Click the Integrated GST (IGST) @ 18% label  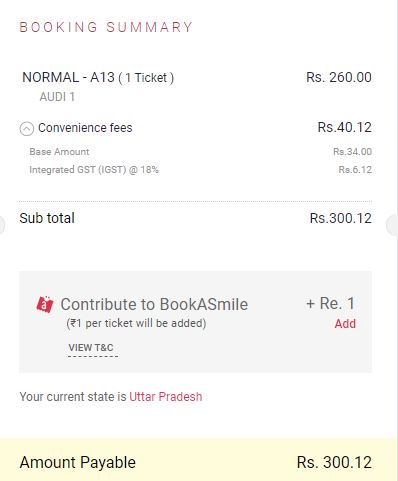pos(94,170)
